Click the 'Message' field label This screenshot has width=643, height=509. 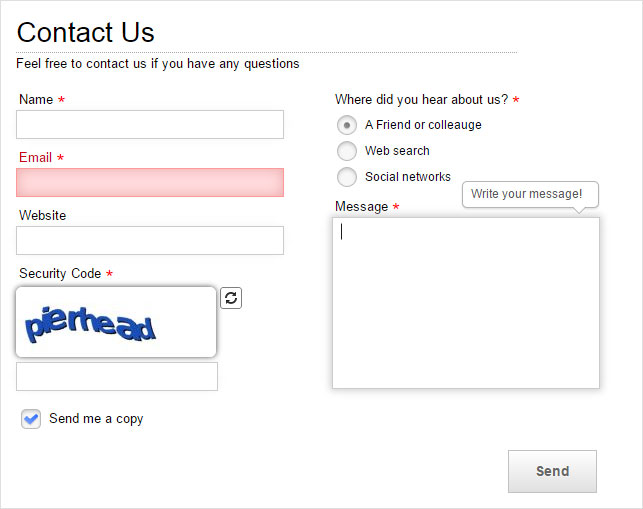coord(361,207)
